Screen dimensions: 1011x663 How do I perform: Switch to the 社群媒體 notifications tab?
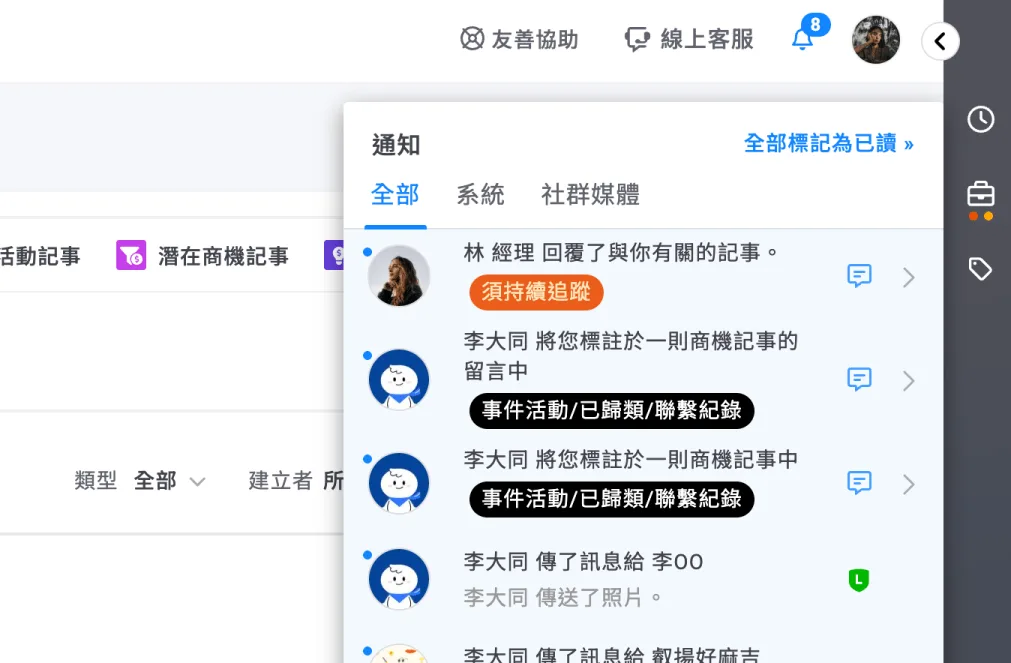coord(590,194)
